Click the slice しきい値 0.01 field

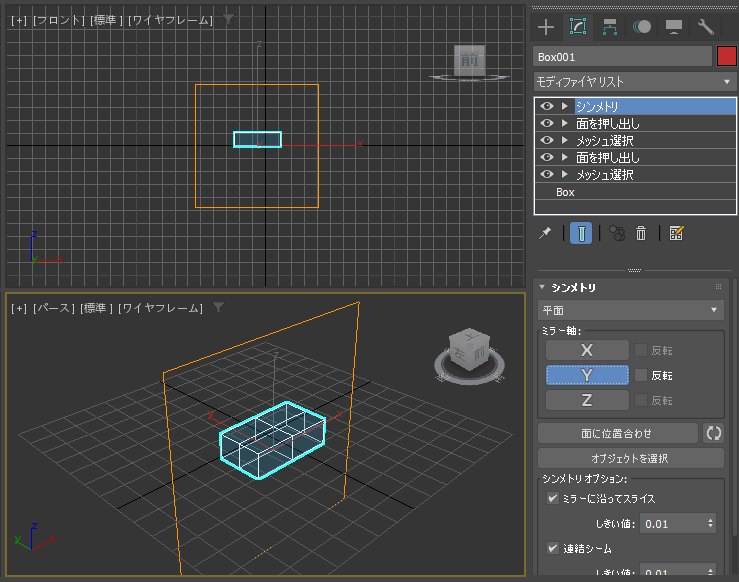click(673, 524)
